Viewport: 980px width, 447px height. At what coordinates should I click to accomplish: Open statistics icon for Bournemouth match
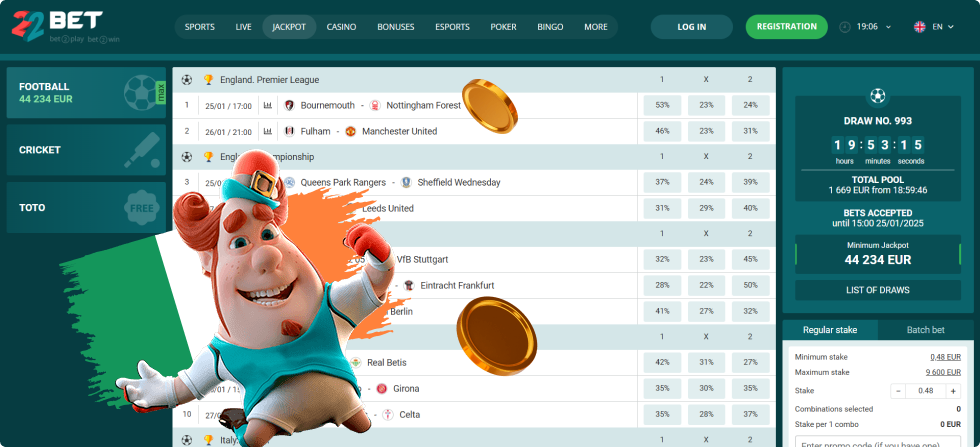(x=268, y=106)
